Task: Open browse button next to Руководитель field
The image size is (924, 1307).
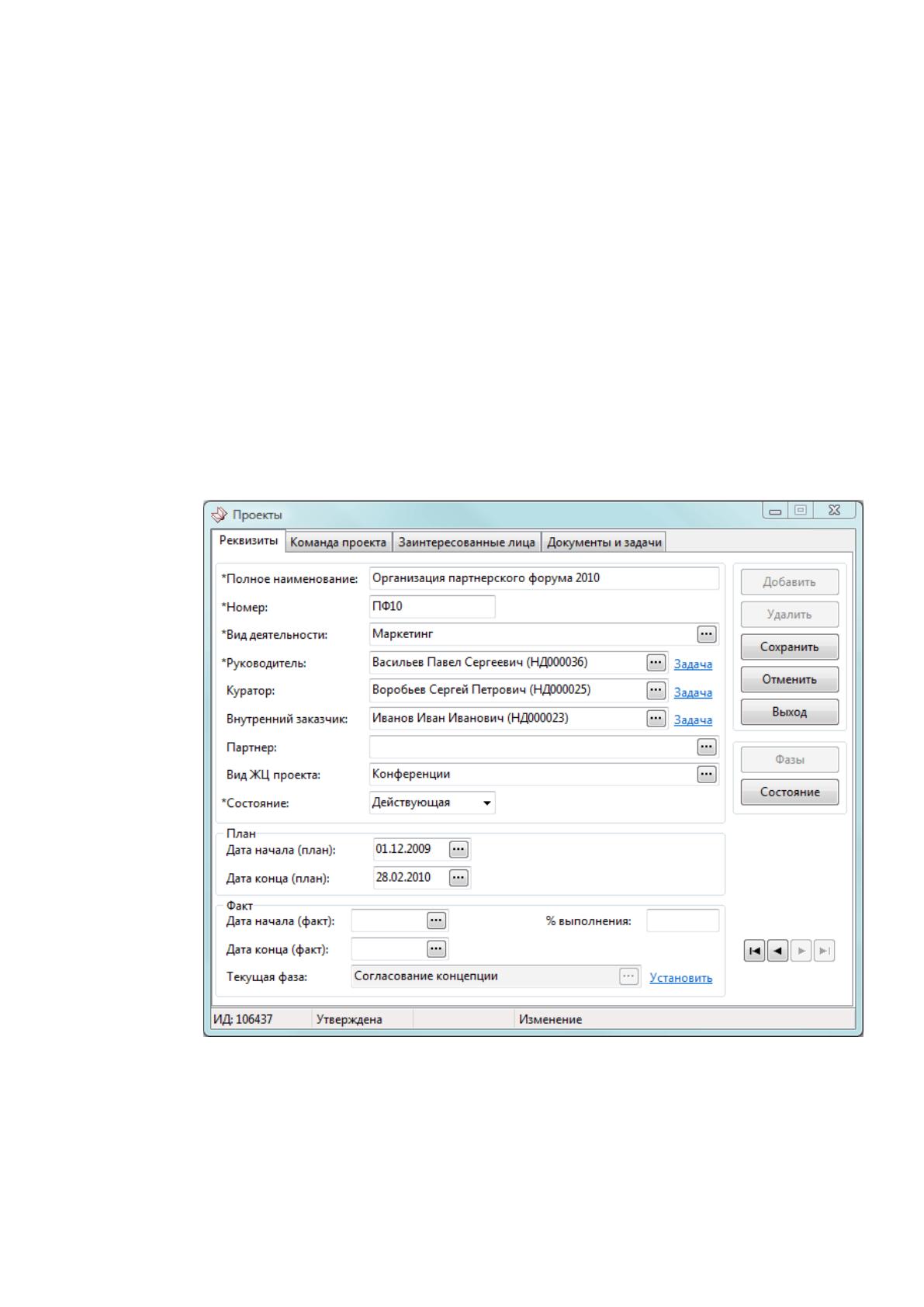Action: 656,662
